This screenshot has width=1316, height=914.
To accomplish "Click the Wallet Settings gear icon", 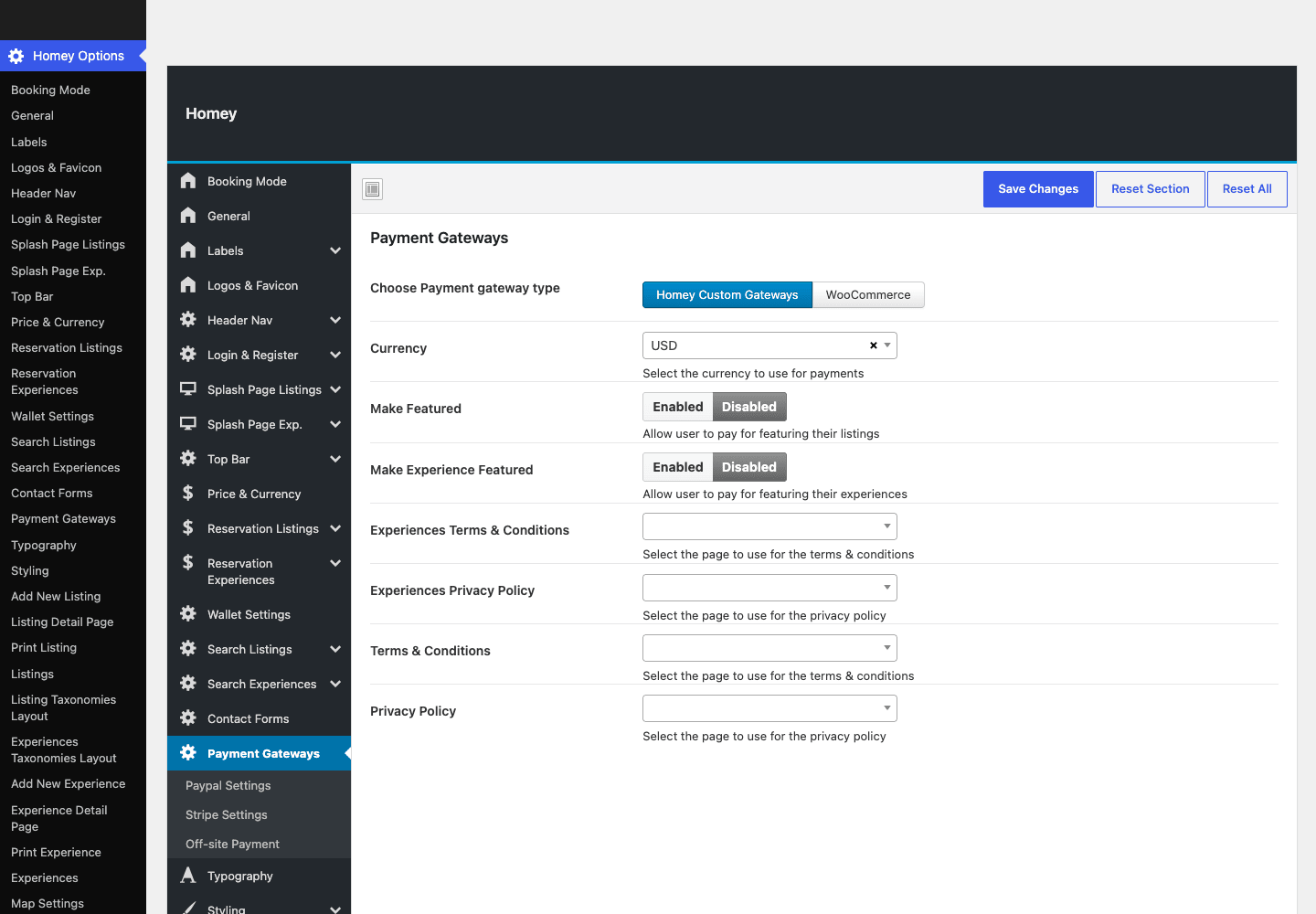I will point(188,614).
